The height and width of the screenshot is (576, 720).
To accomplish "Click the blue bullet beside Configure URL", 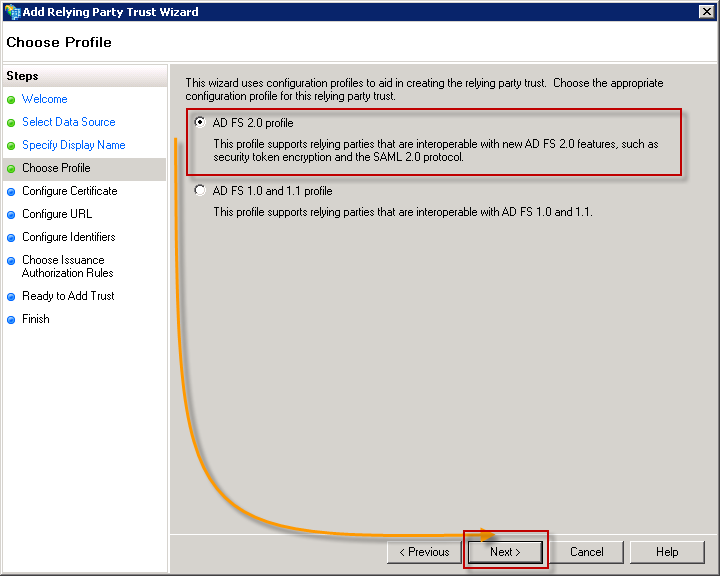I will (11, 215).
